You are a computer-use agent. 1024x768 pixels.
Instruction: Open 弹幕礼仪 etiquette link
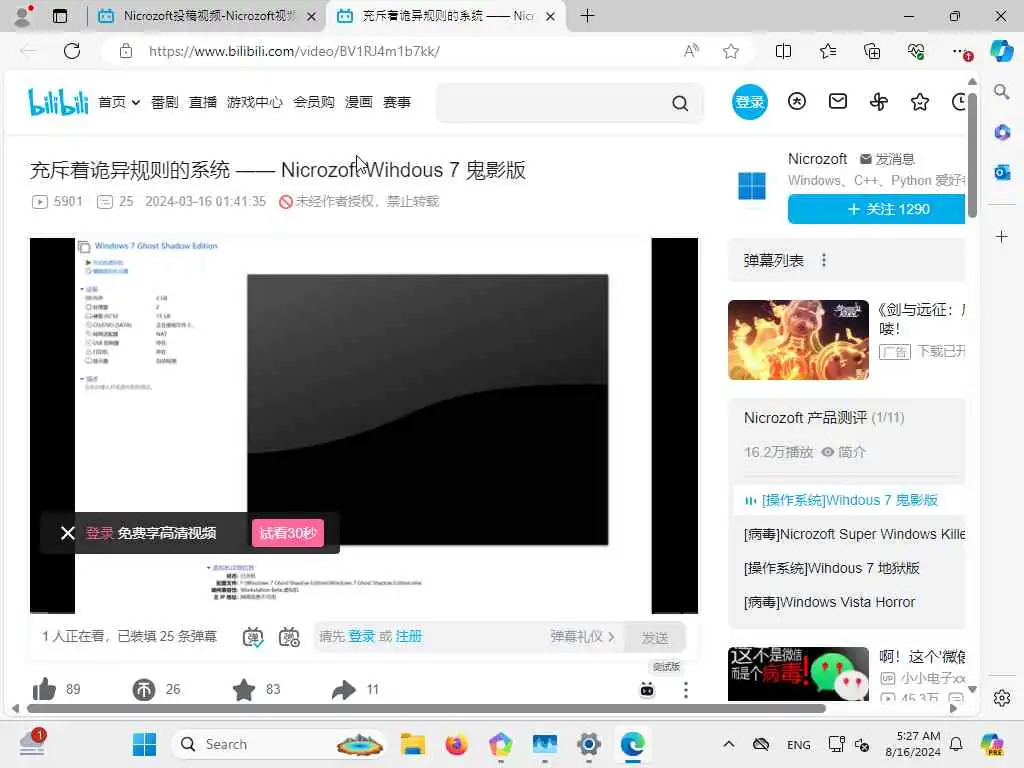(x=583, y=636)
